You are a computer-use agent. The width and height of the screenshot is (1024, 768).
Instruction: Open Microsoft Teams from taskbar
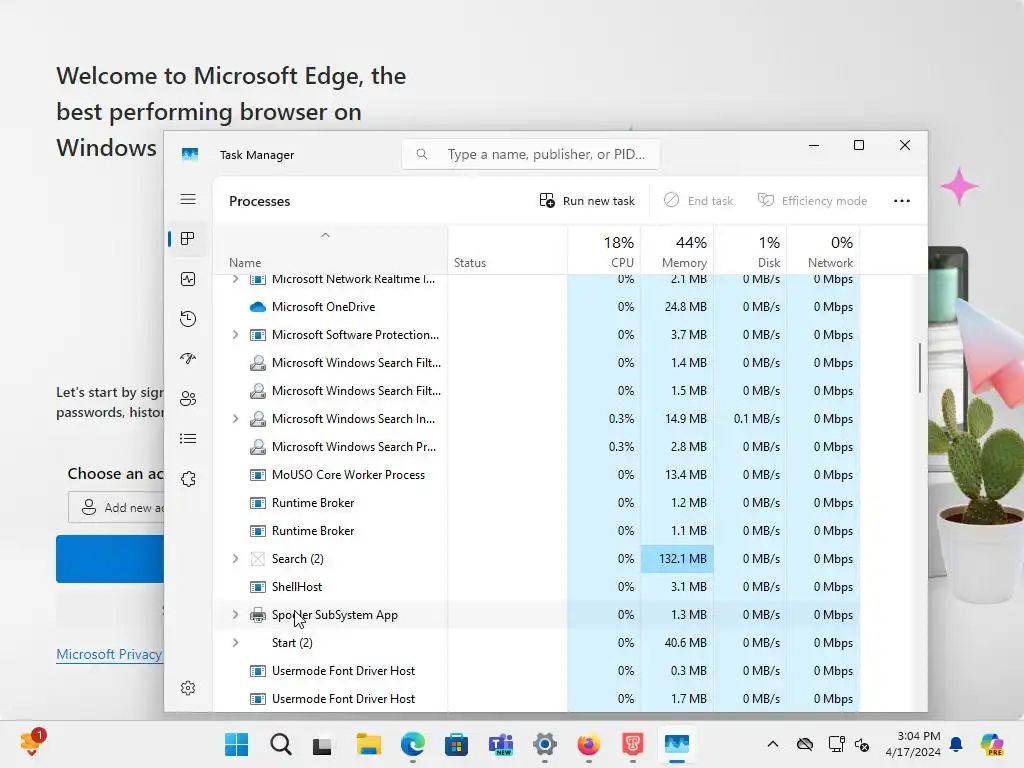(501, 744)
